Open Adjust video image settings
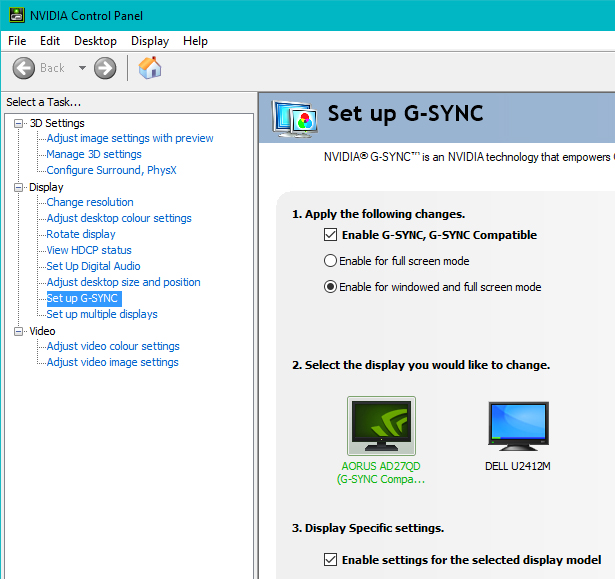615x579 pixels. [113, 362]
